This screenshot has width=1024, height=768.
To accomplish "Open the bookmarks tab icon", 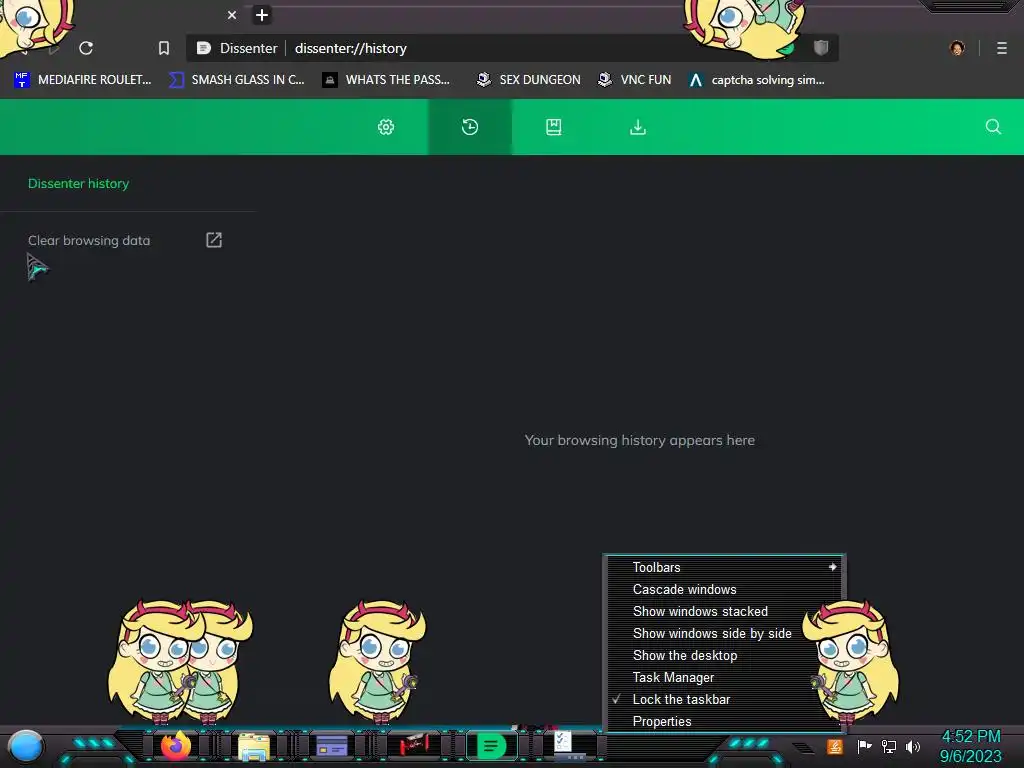I will pos(554,127).
